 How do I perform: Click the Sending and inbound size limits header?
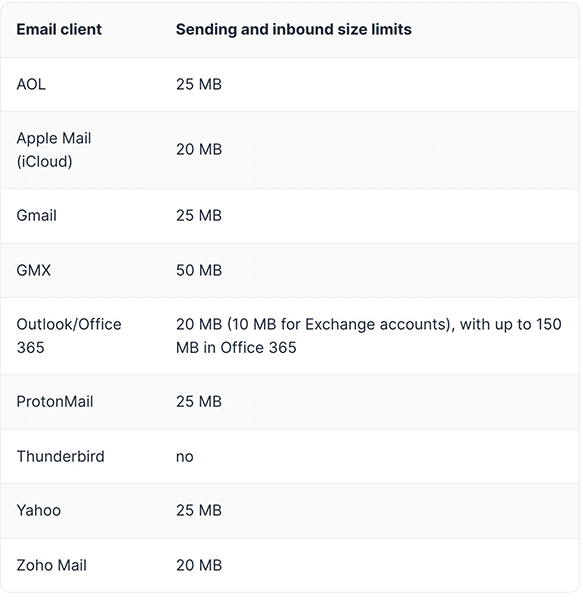(x=293, y=29)
